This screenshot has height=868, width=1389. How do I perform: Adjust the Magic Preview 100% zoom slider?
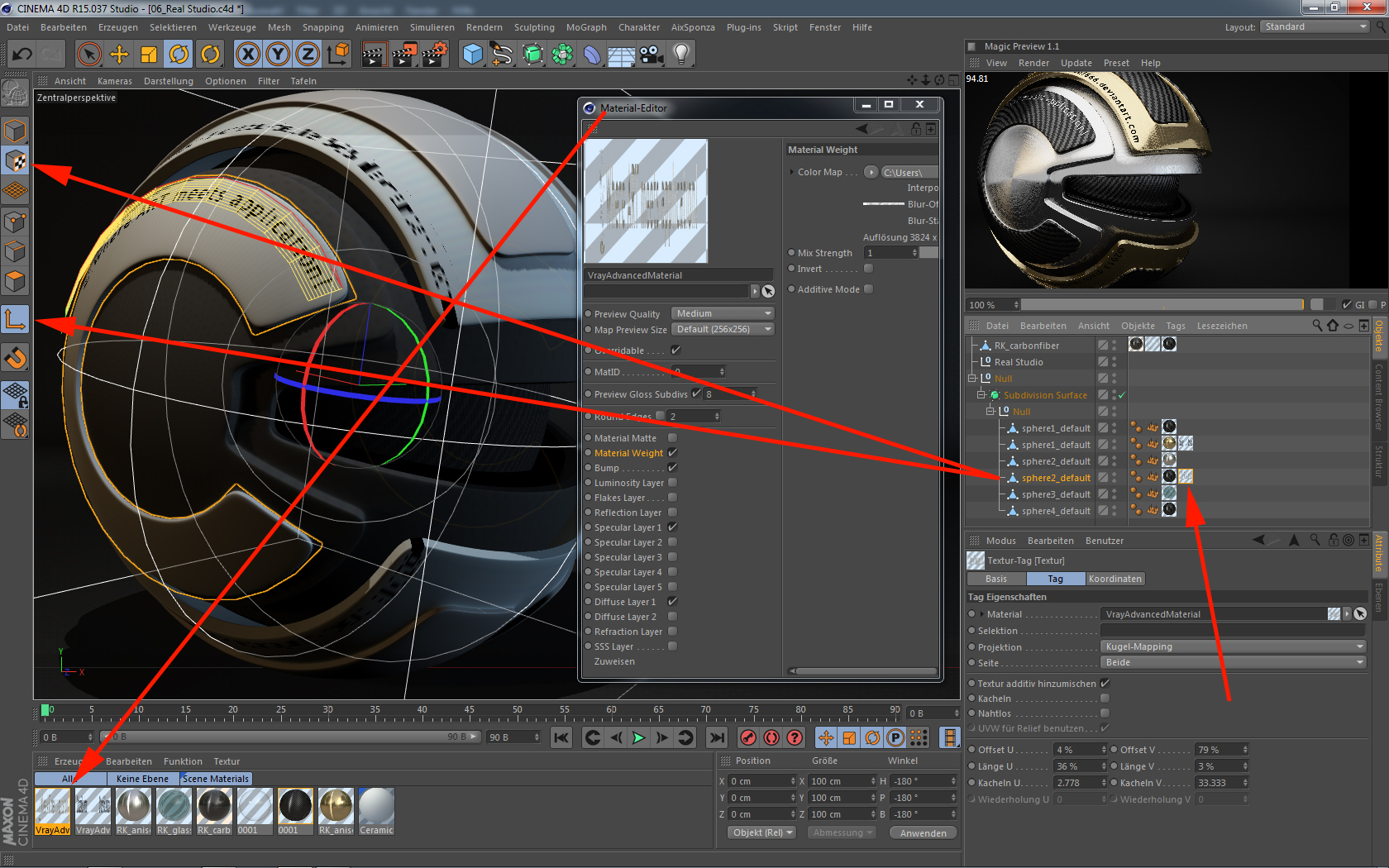click(x=1161, y=304)
